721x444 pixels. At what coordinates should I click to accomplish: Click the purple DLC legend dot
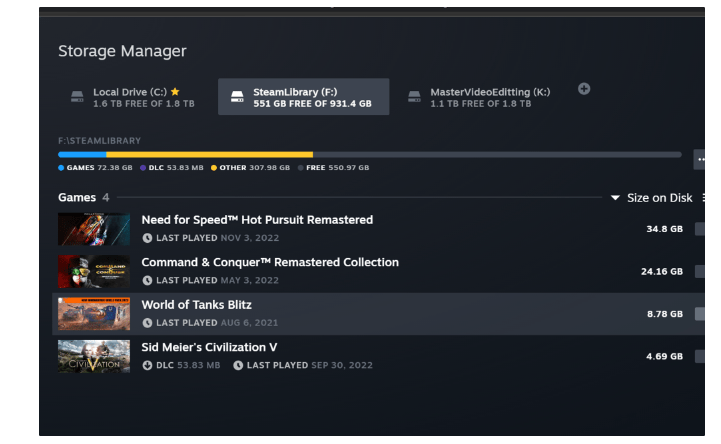[x=143, y=168]
